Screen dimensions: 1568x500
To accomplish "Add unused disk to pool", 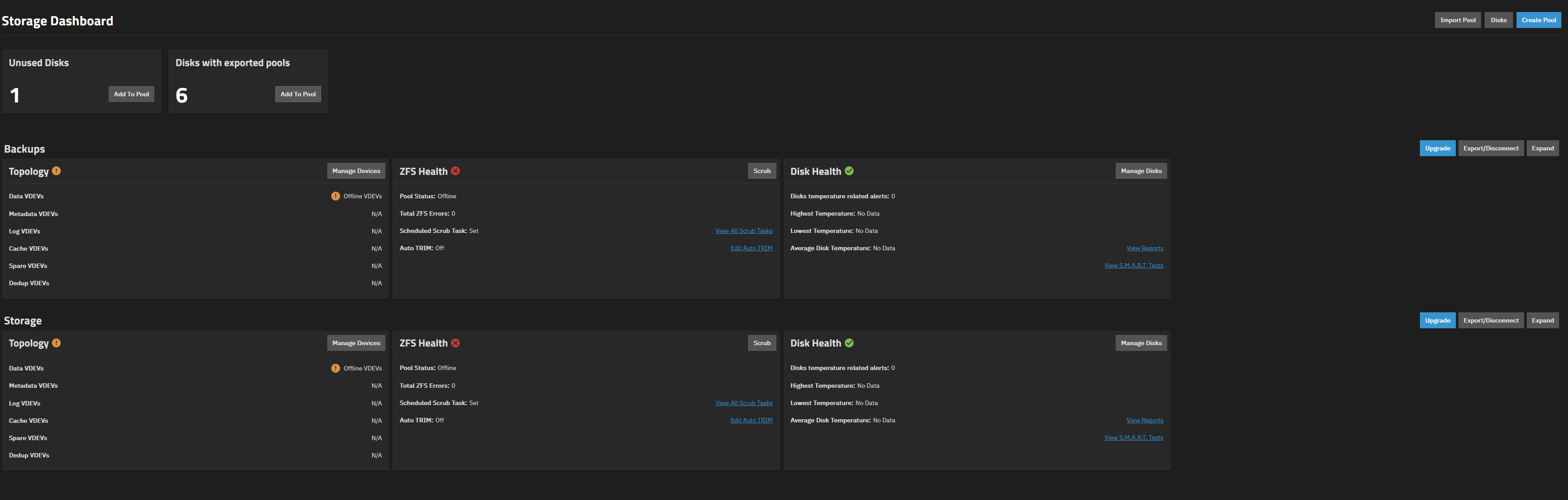I will pos(131,94).
